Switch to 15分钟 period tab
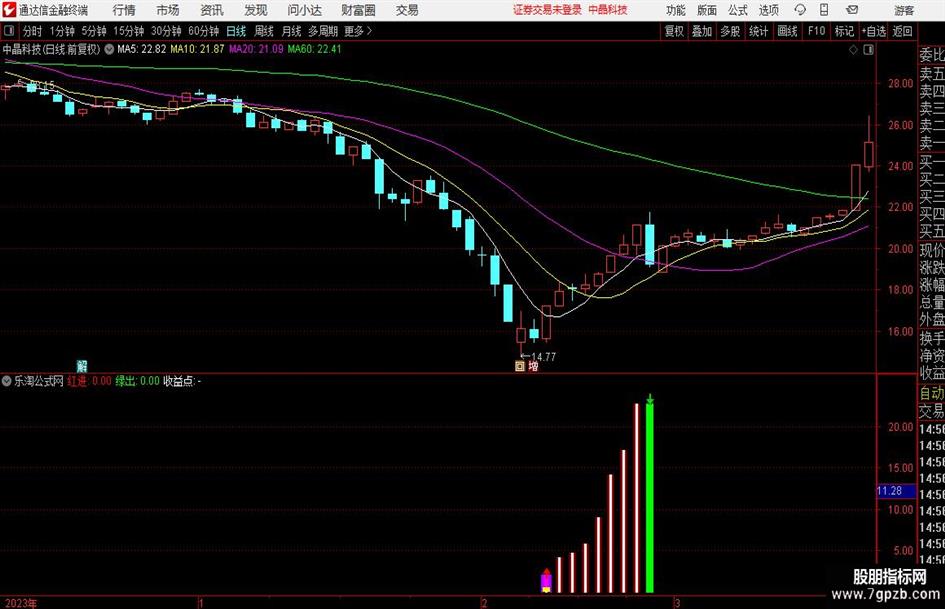The image size is (945, 609). click(x=128, y=31)
